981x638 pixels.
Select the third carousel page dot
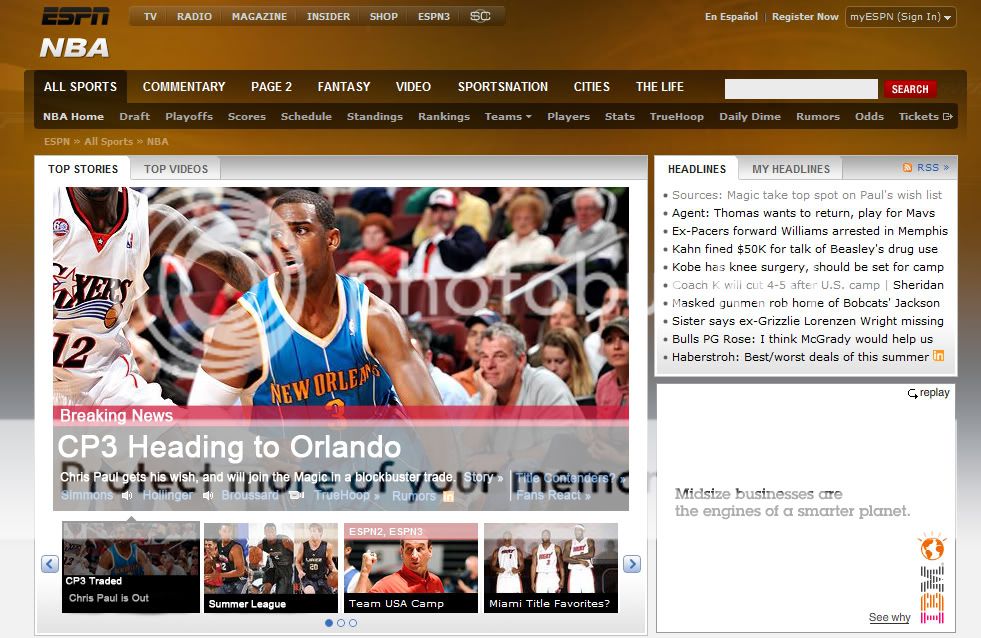tap(353, 623)
